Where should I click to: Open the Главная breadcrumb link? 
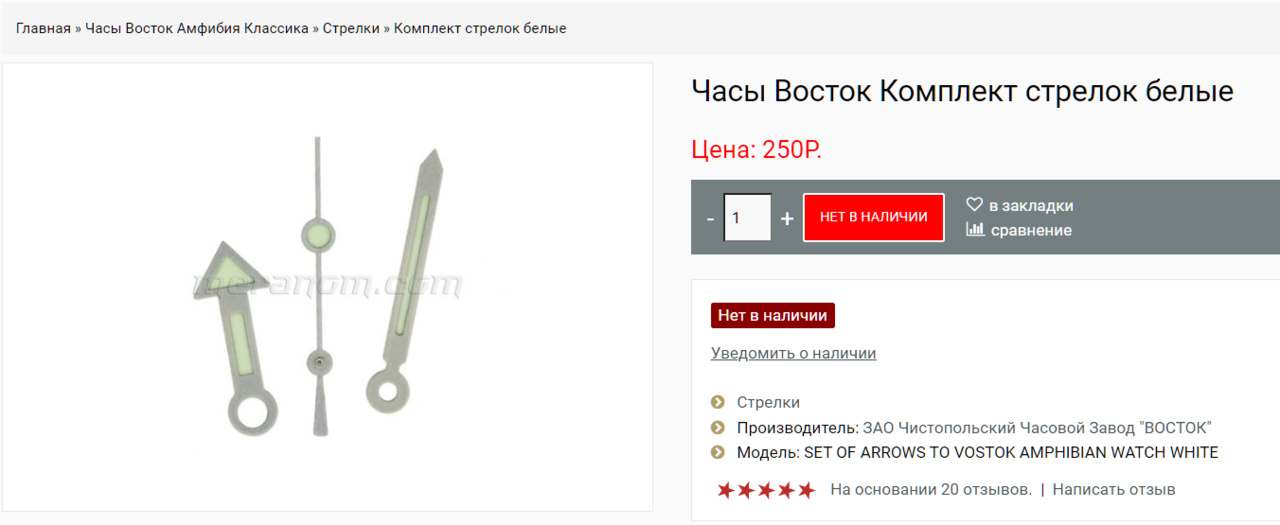43,28
